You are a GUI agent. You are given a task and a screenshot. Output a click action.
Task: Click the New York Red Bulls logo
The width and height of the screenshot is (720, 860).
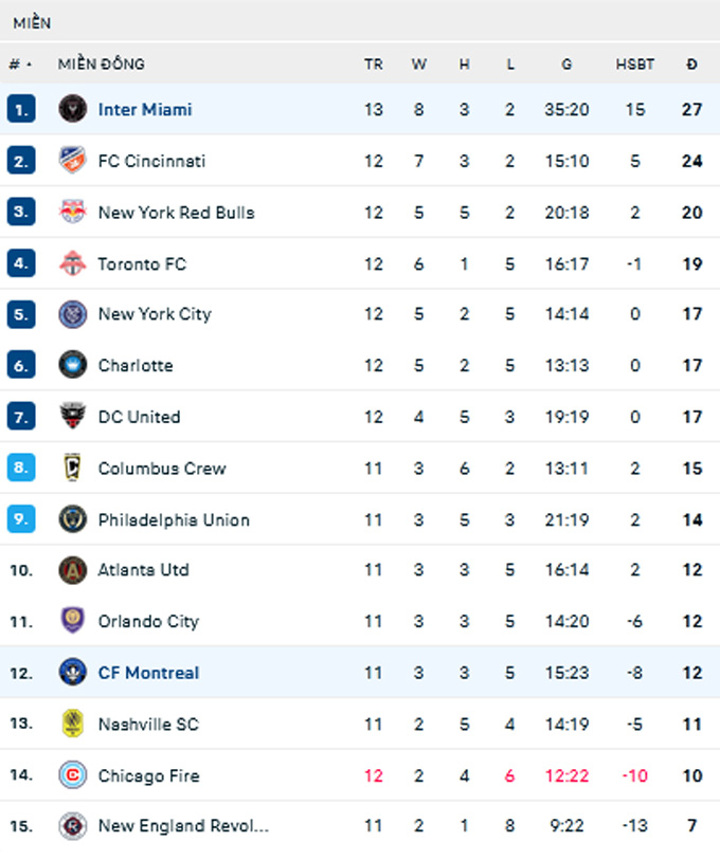click(x=72, y=212)
